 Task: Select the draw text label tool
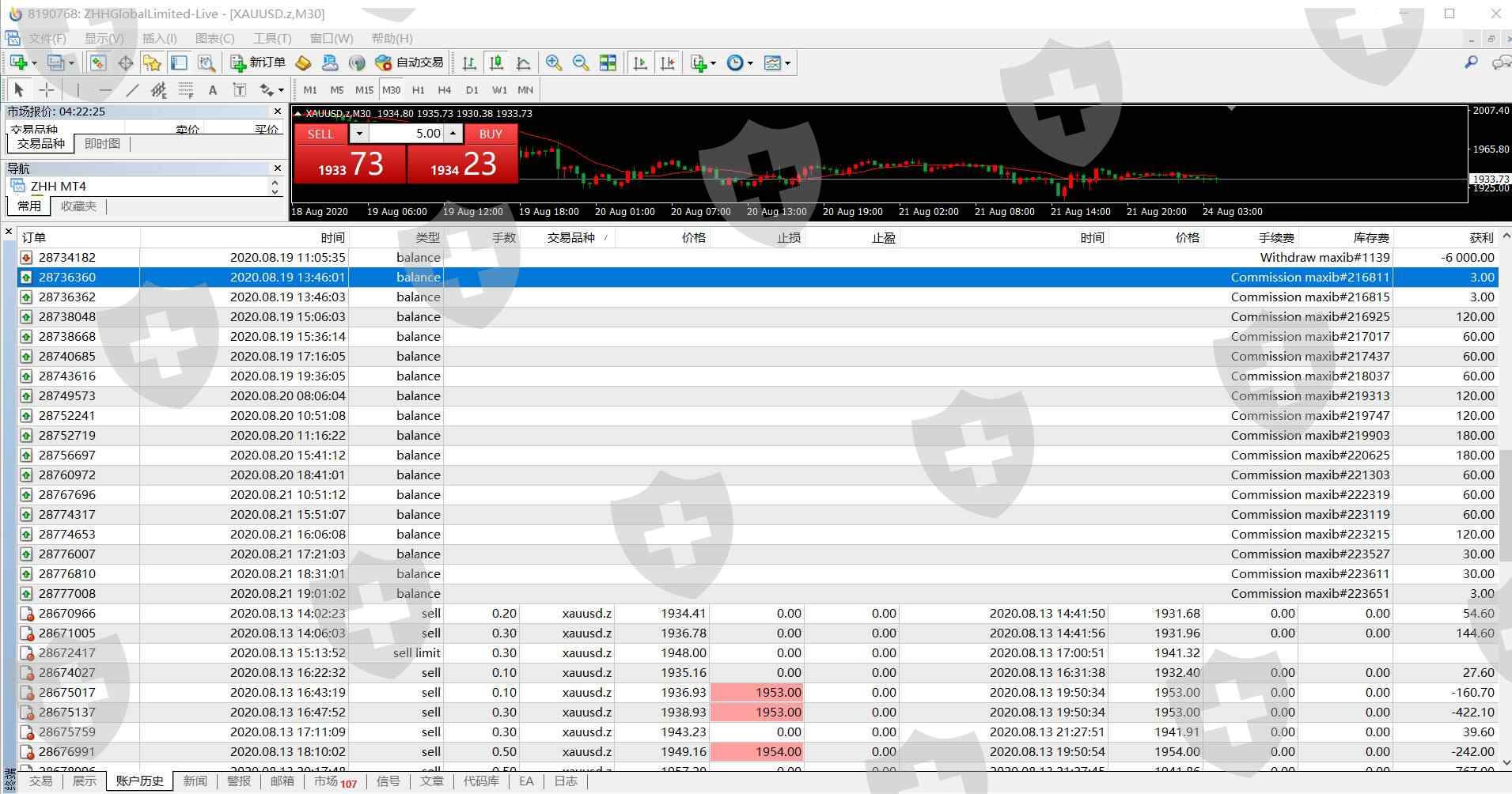click(x=239, y=90)
